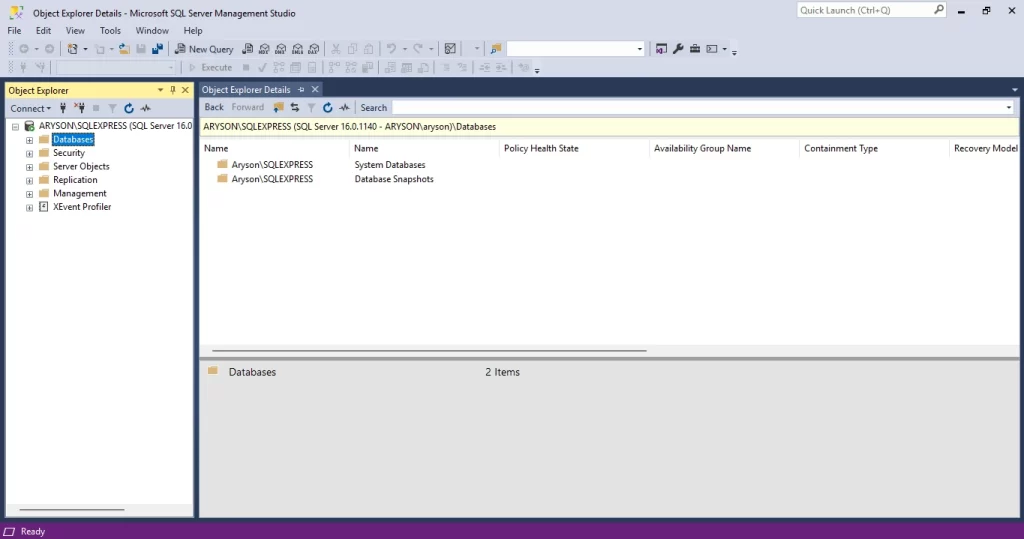1024x539 pixels.
Task: Select the Database Snapshots row
Action: (394, 179)
